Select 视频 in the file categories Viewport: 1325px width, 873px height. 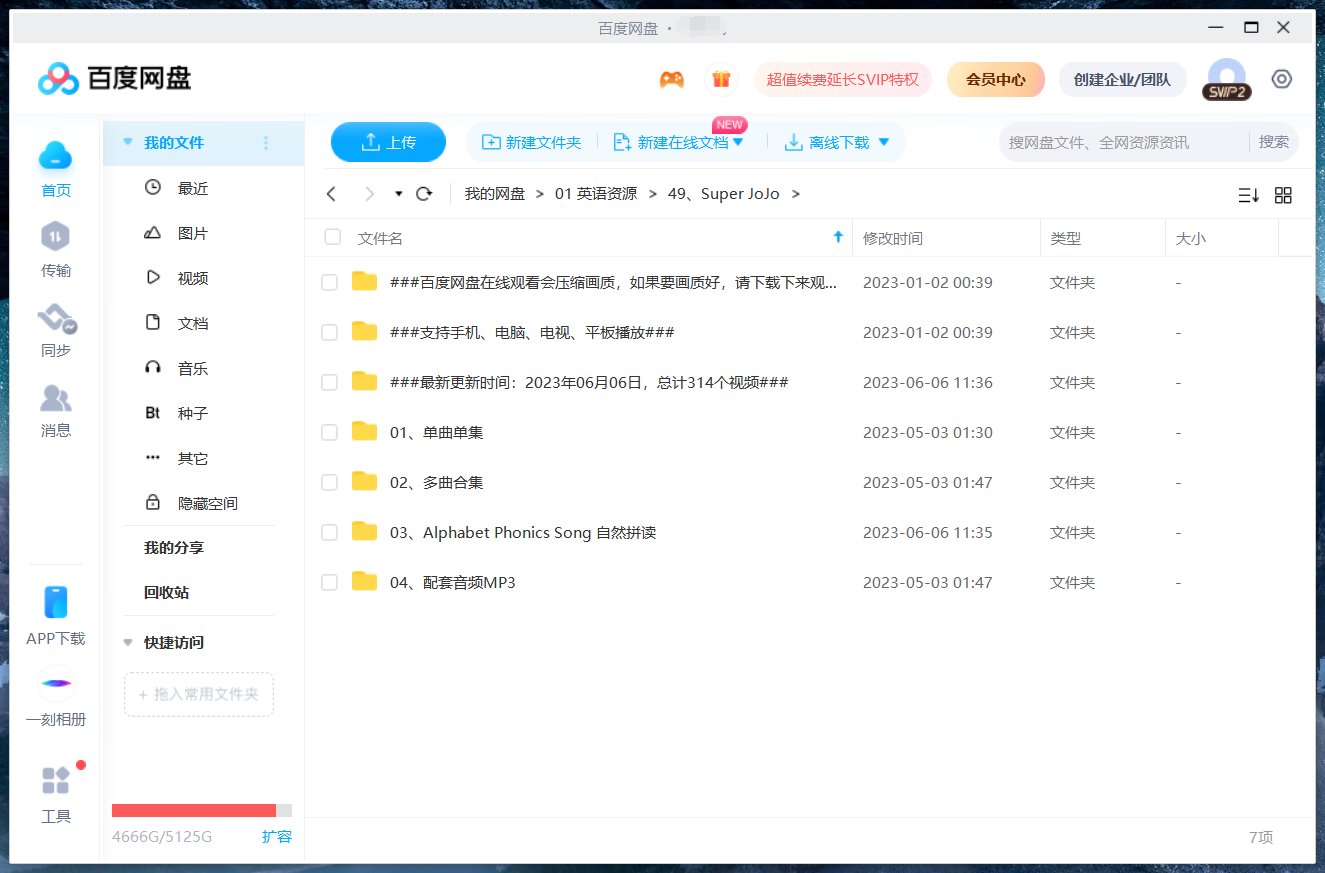pyautogui.click(x=192, y=279)
